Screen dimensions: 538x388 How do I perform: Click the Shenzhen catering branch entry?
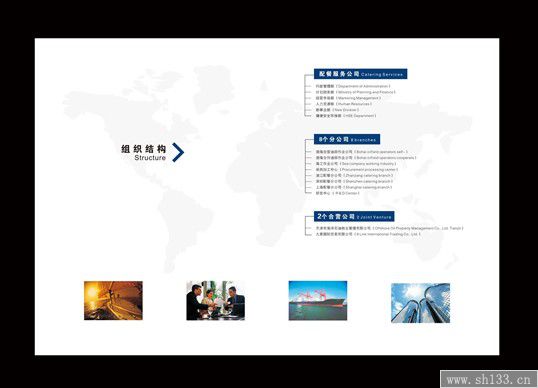354,181
